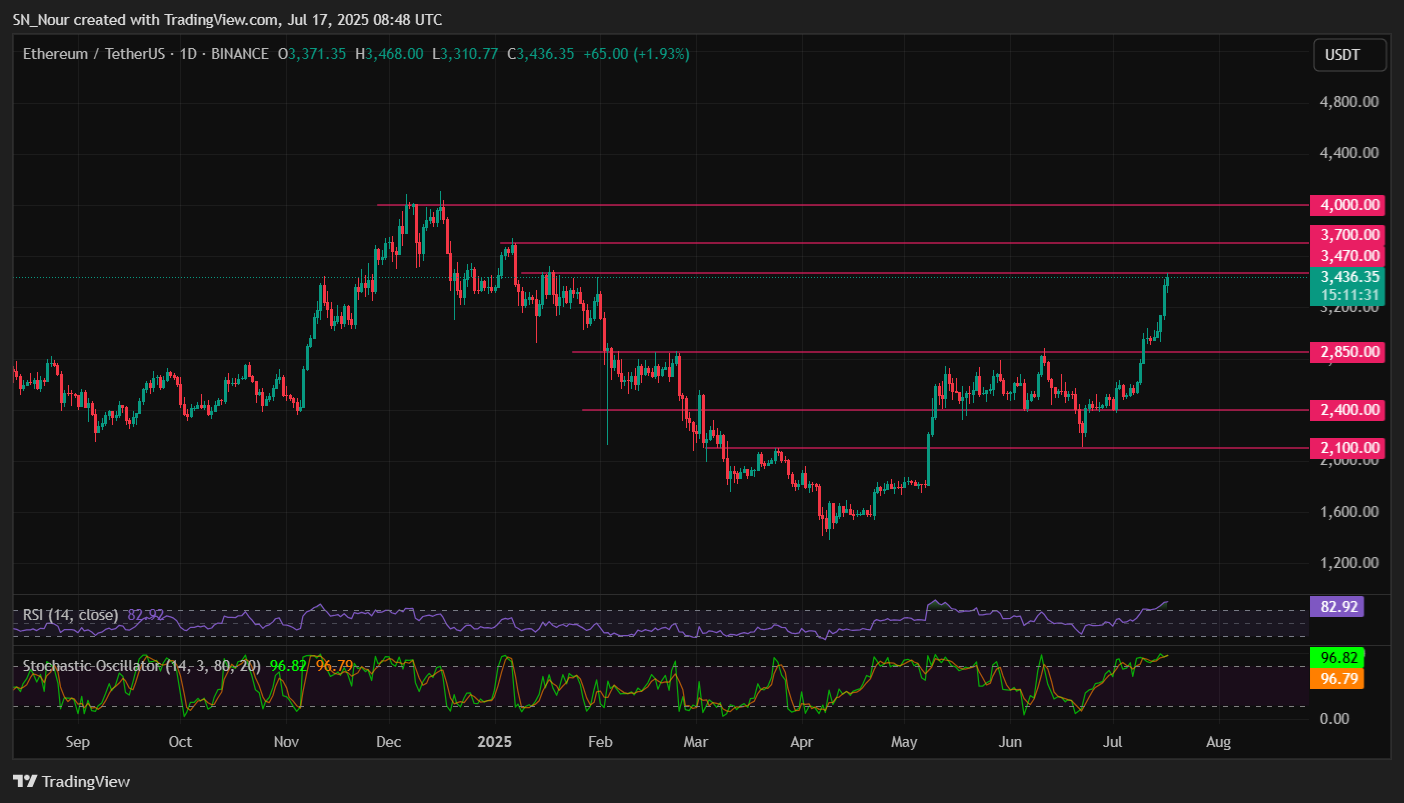Click the Dec label on time axis
The image size is (1404, 803).
pyautogui.click(x=388, y=743)
